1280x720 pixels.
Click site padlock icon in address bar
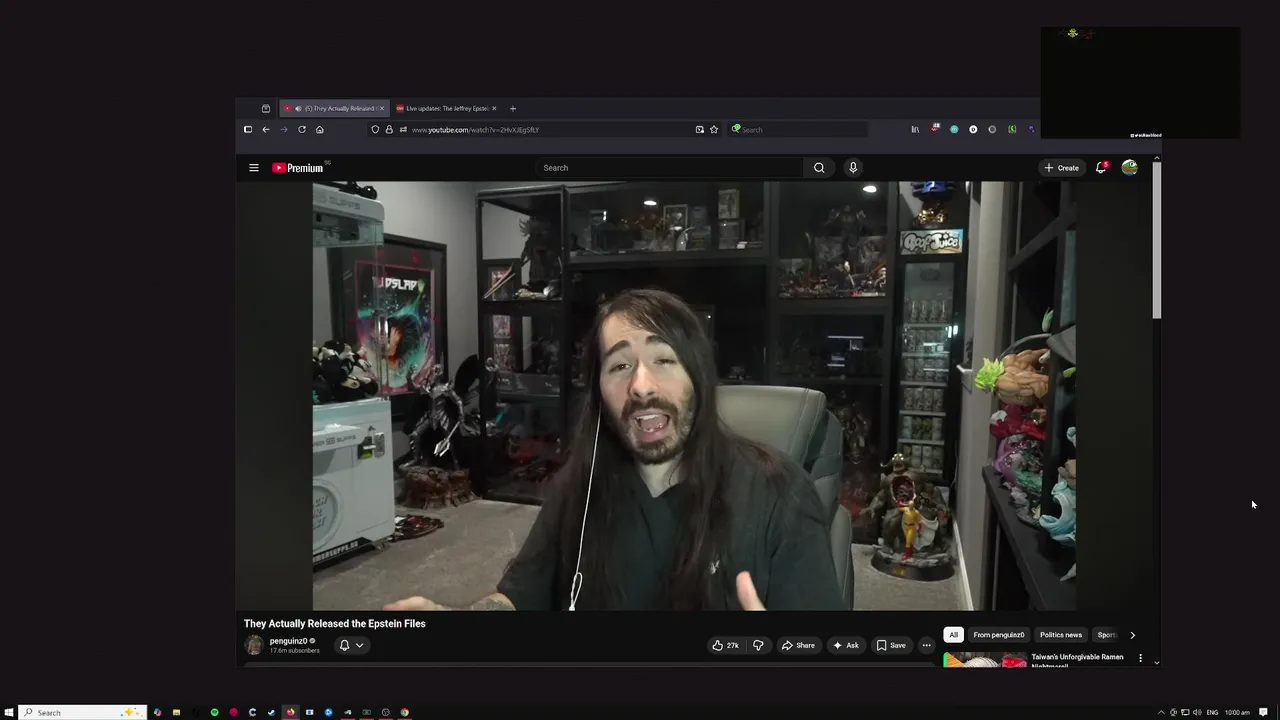(389, 129)
